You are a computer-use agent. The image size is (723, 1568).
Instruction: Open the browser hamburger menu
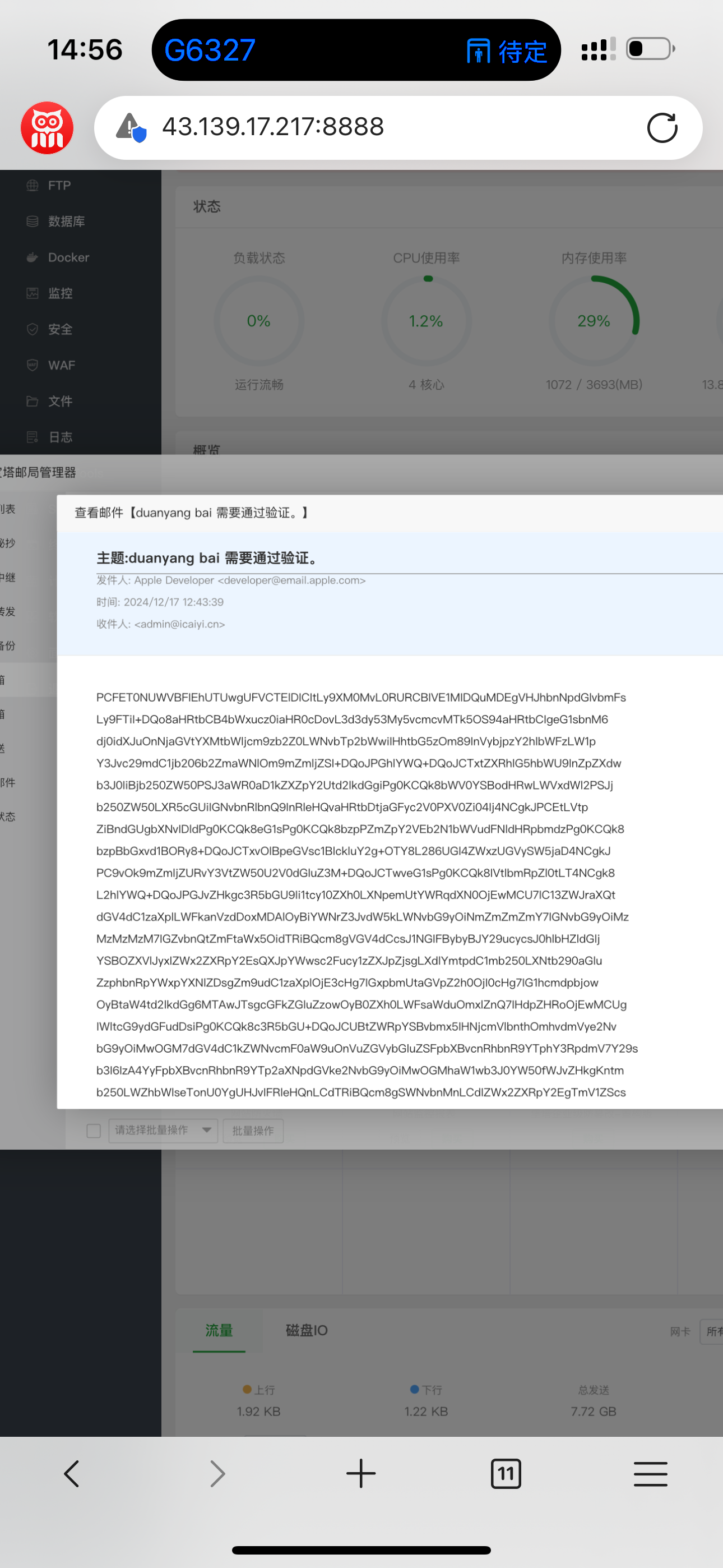651,1474
